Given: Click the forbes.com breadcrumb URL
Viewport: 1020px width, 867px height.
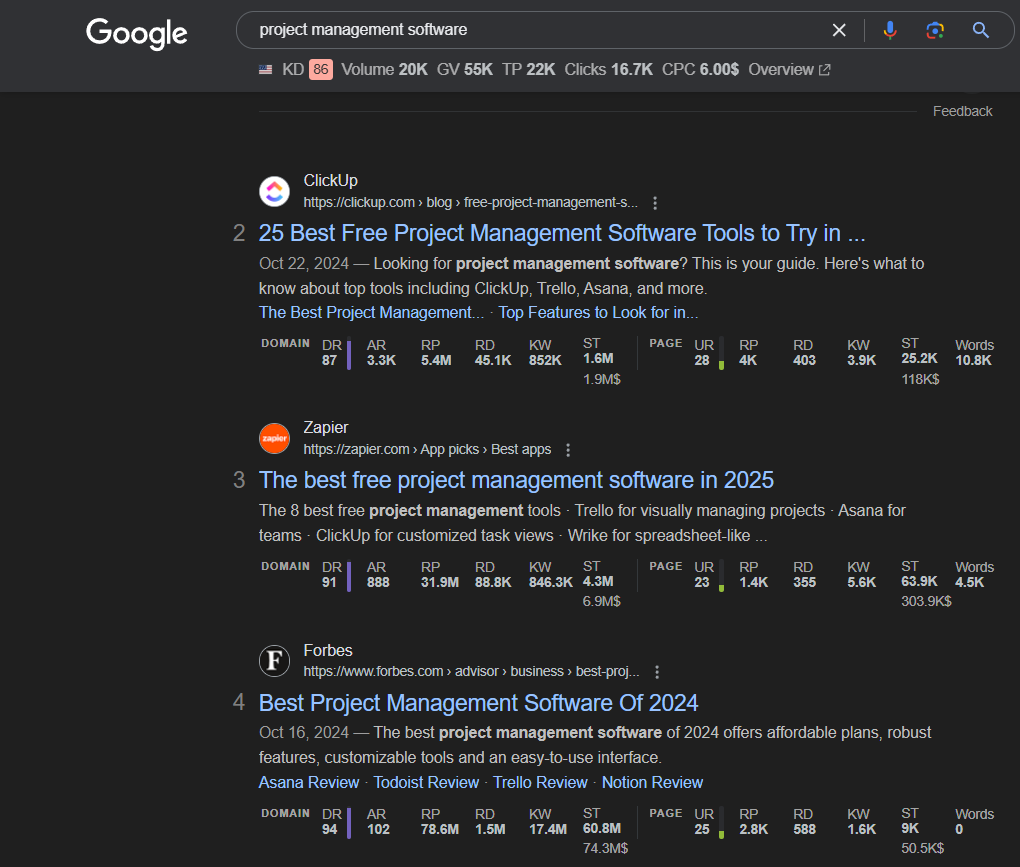Looking at the screenshot, I should pos(472,671).
